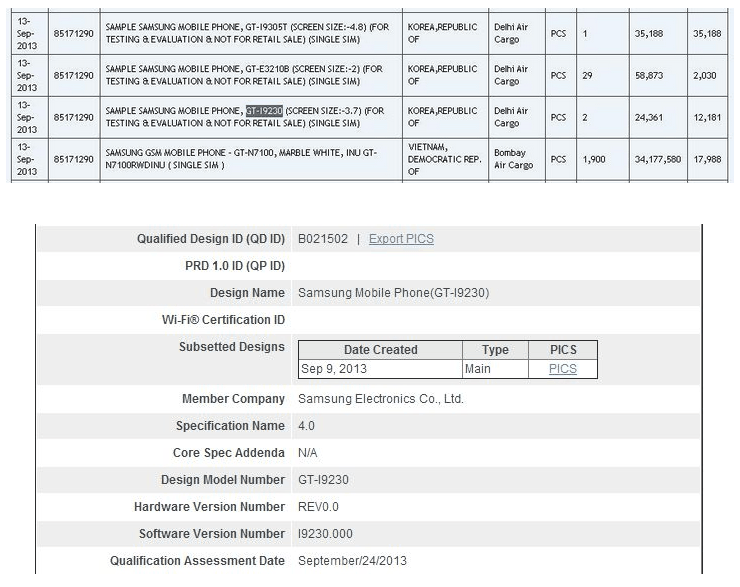Screen dimensions: 740x587
Task: Click the value 58,873
Action: [x=648, y=75]
